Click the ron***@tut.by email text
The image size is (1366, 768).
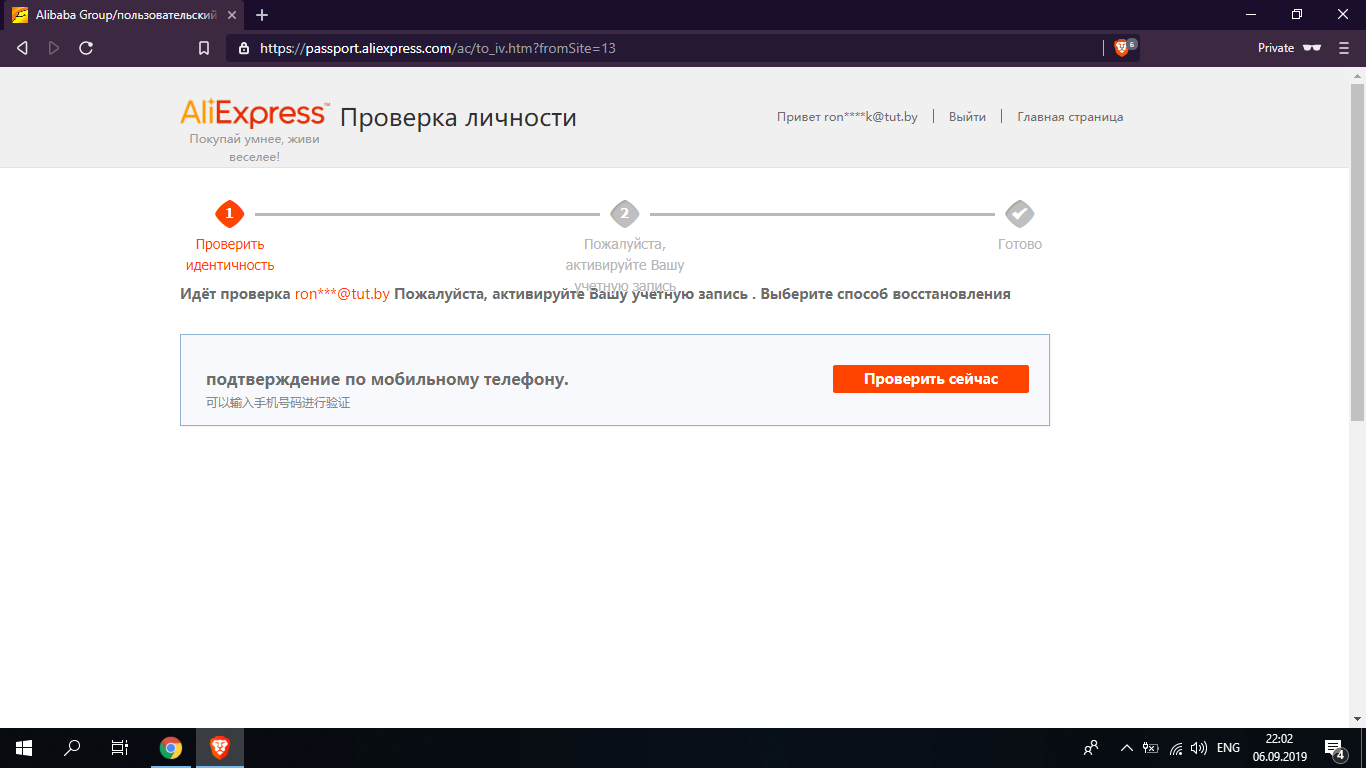point(342,294)
